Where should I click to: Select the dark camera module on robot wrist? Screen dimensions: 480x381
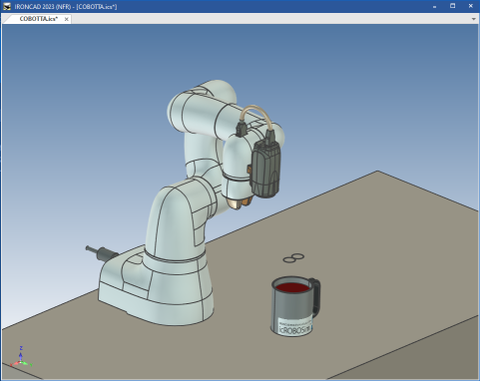coord(265,168)
